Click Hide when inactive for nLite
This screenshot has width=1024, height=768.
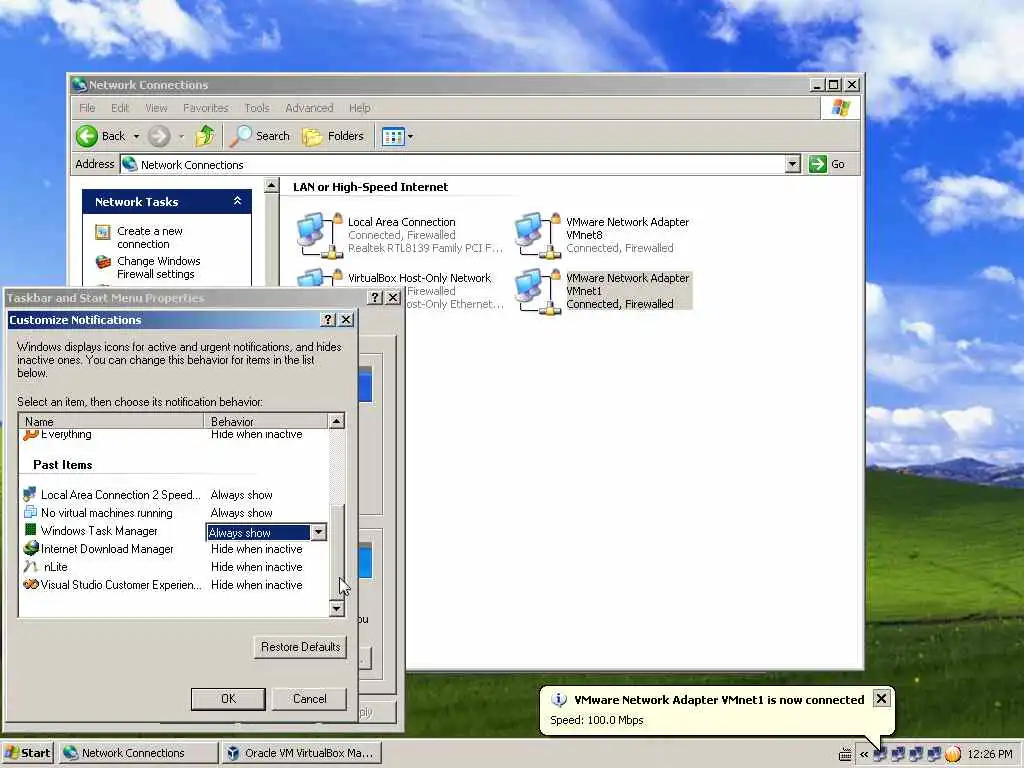pyautogui.click(x=257, y=567)
